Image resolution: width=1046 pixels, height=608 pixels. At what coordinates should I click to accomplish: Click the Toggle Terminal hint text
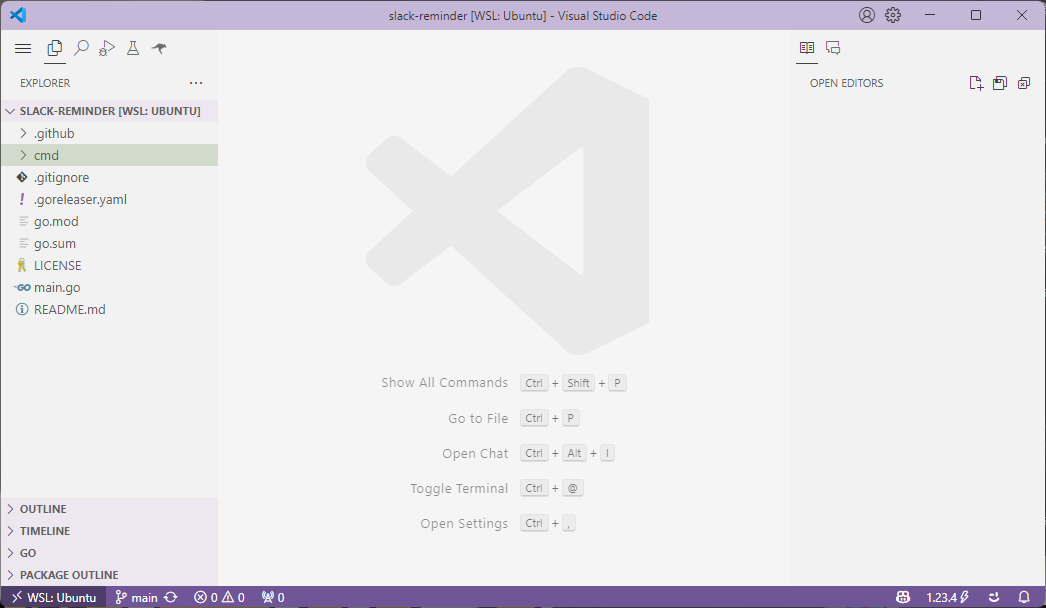click(x=459, y=489)
